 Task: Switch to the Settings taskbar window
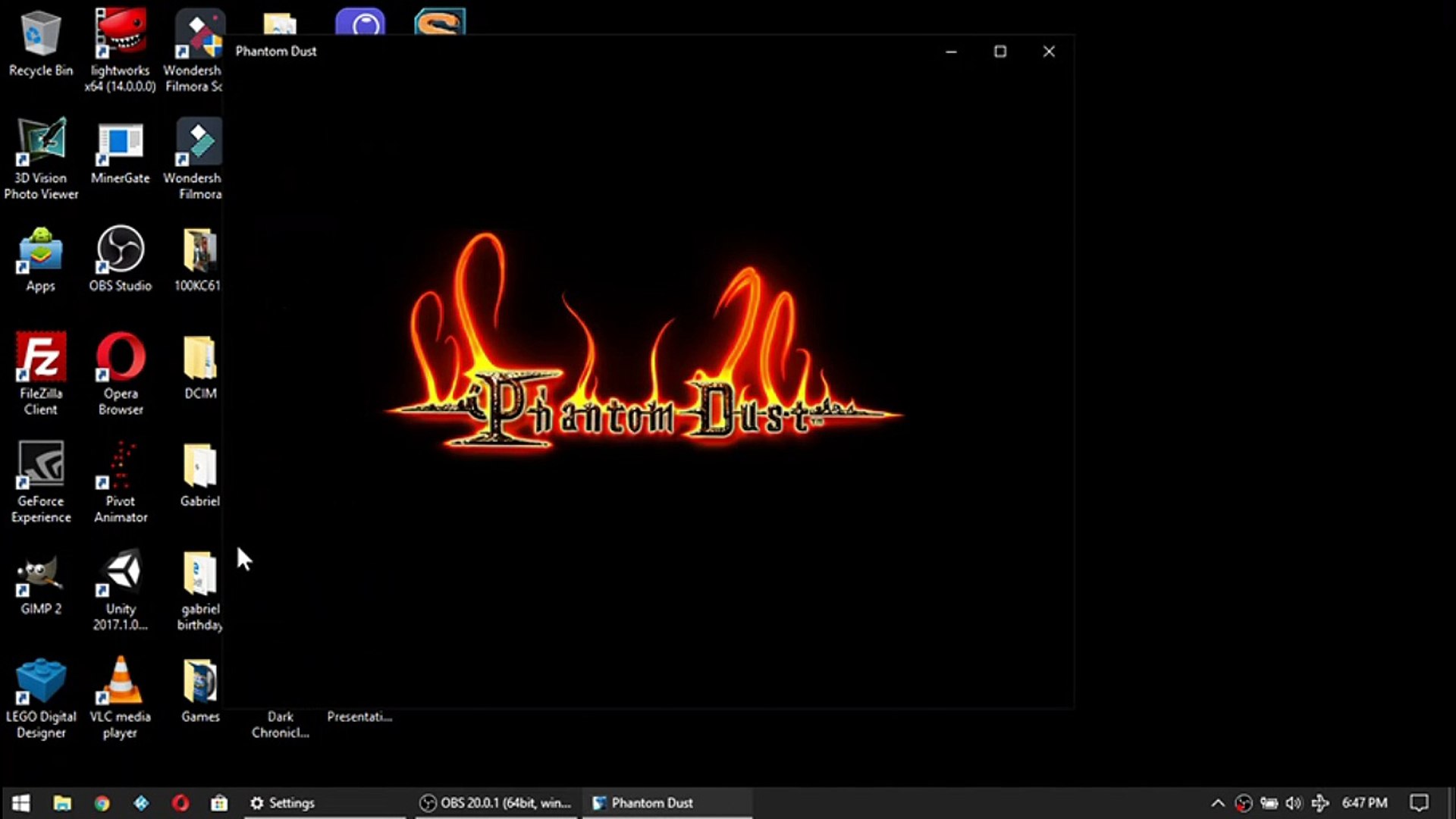click(x=326, y=803)
